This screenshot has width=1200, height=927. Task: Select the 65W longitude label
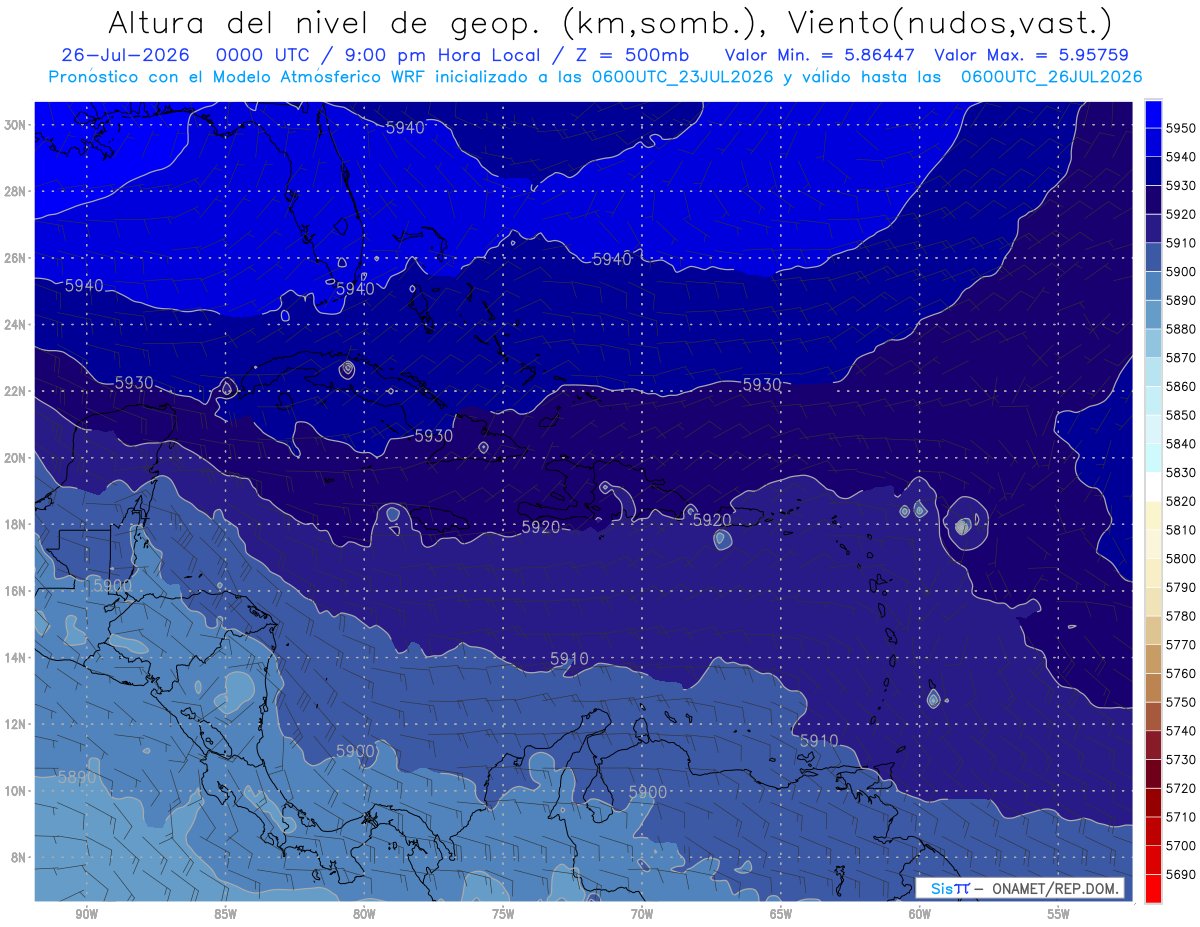[781, 913]
